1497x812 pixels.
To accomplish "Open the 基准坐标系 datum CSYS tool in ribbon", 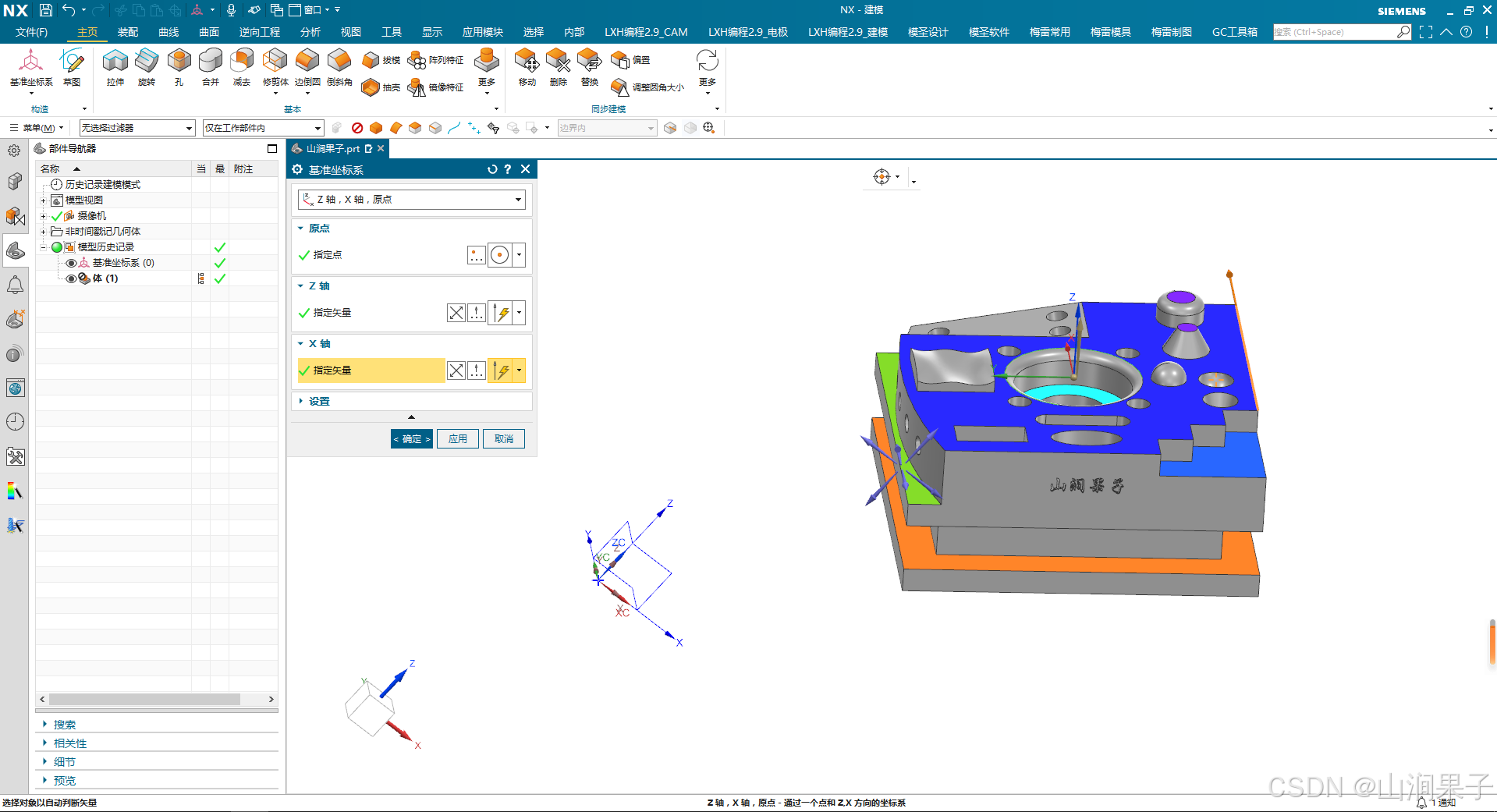I will point(31,67).
